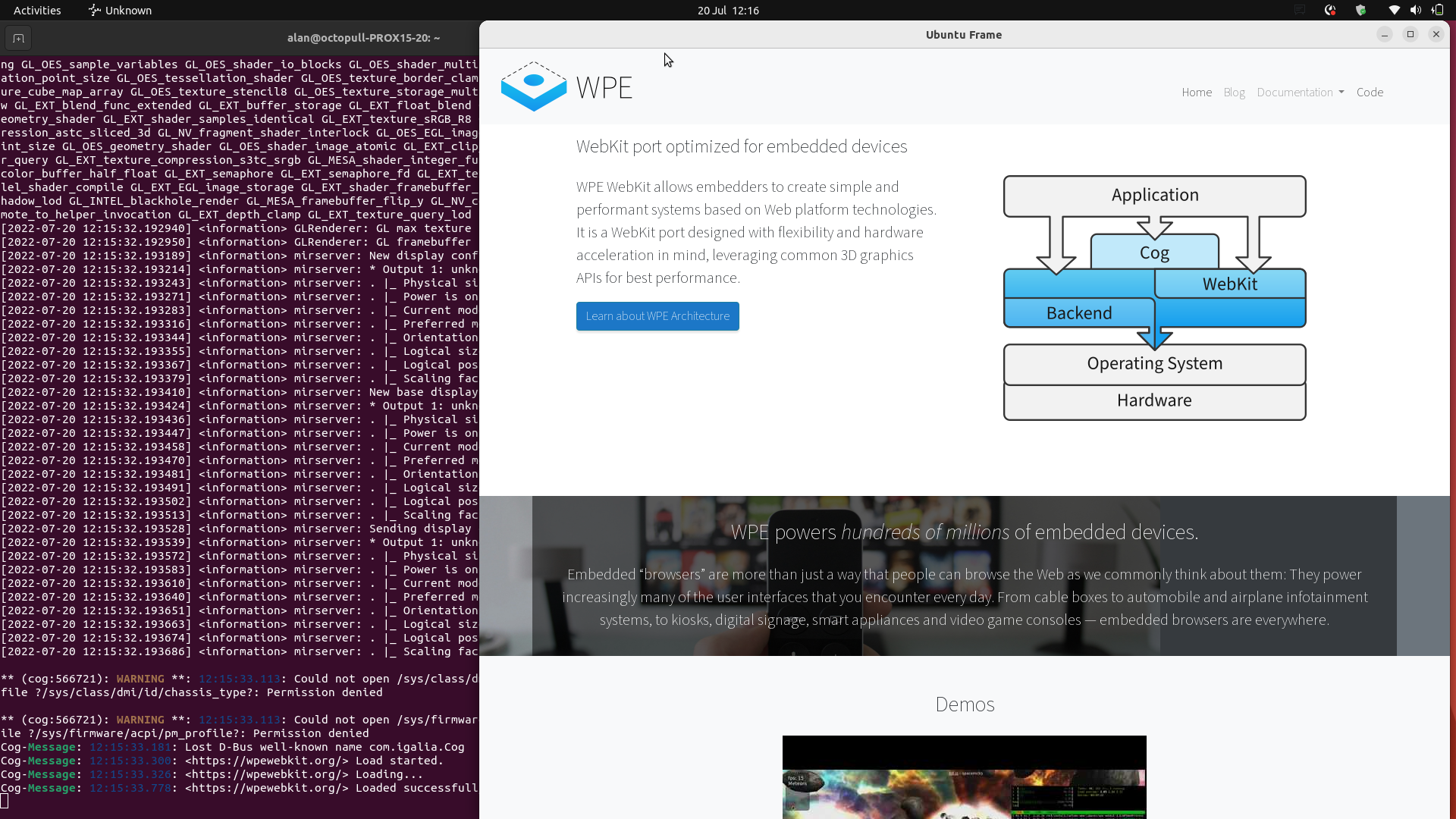Expand the Unknown application indicator
This screenshot has height=819, width=1456.
pos(119,10)
